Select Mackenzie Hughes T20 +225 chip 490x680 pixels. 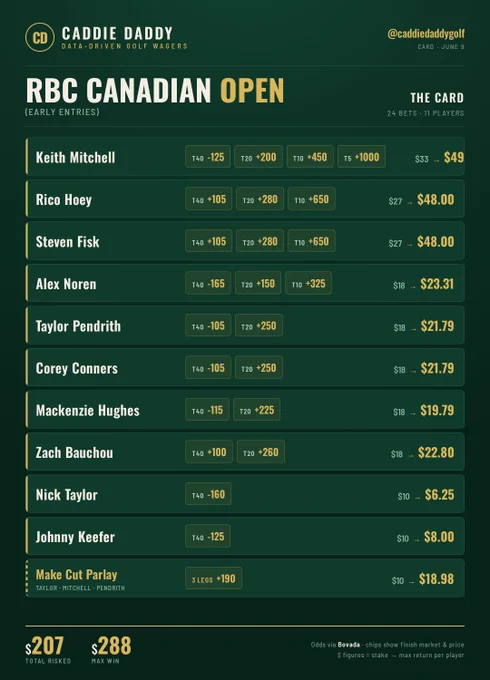[257, 410]
